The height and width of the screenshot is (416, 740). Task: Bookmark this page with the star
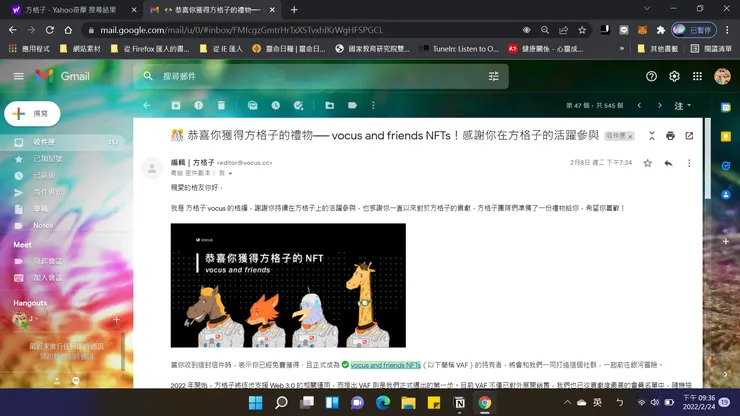[x=582, y=30]
